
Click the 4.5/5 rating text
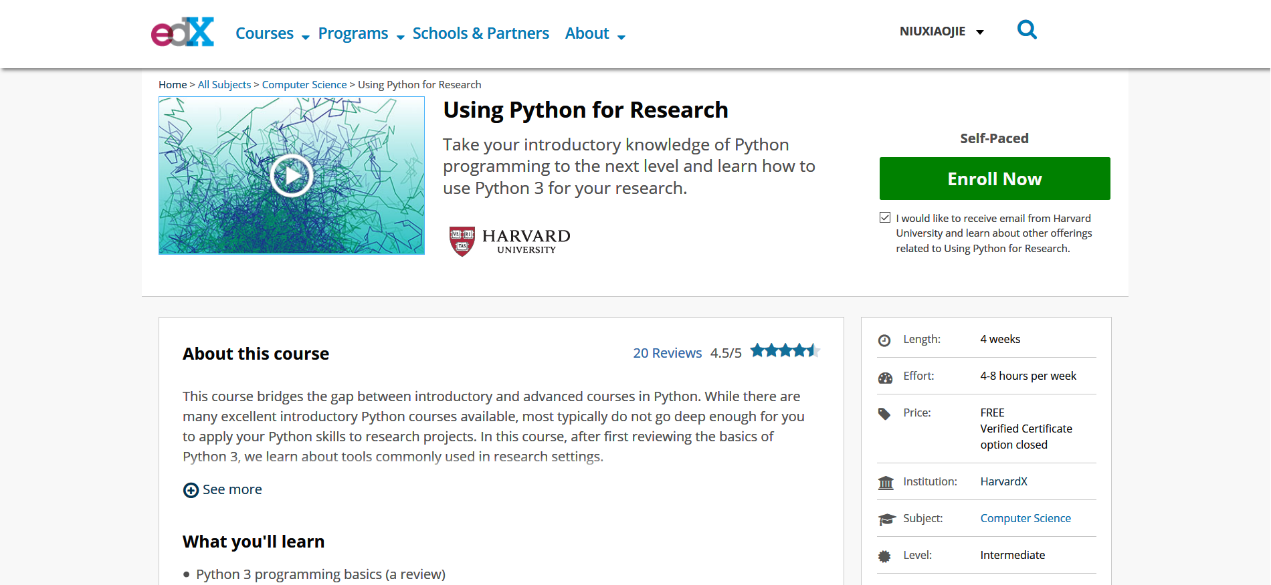pos(726,353)
